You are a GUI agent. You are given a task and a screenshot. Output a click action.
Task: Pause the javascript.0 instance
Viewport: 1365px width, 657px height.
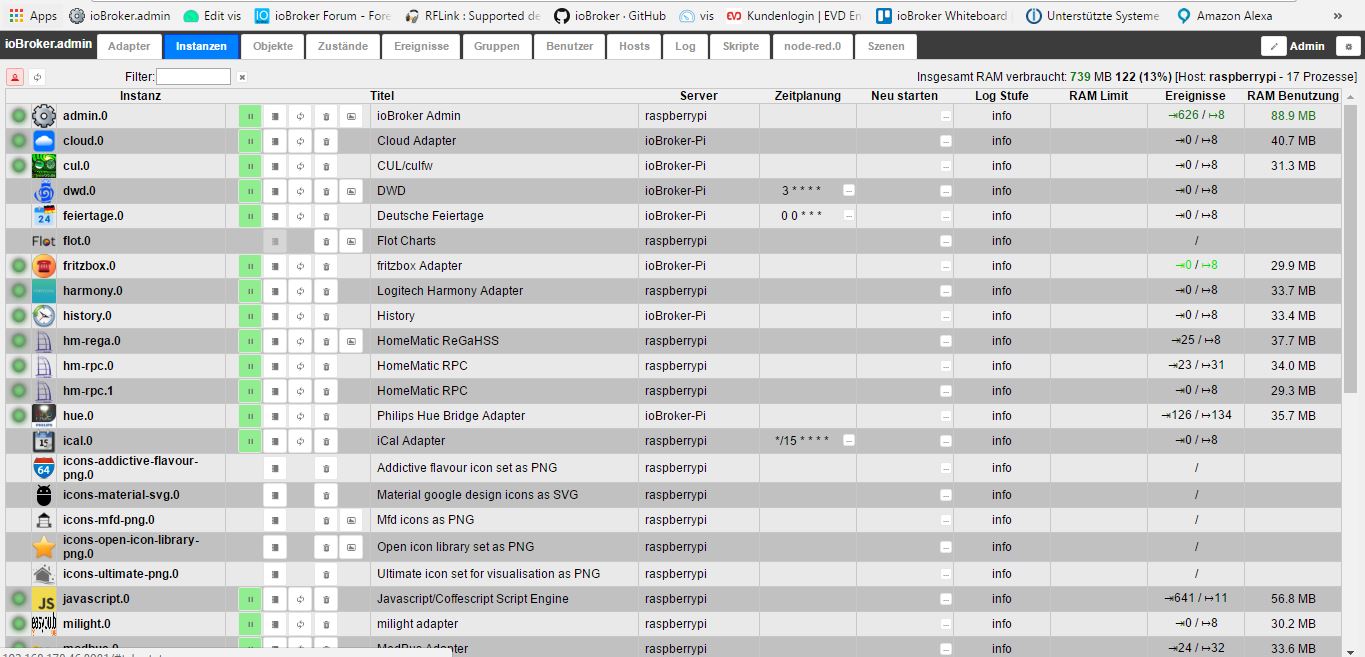tap(250, 599)
